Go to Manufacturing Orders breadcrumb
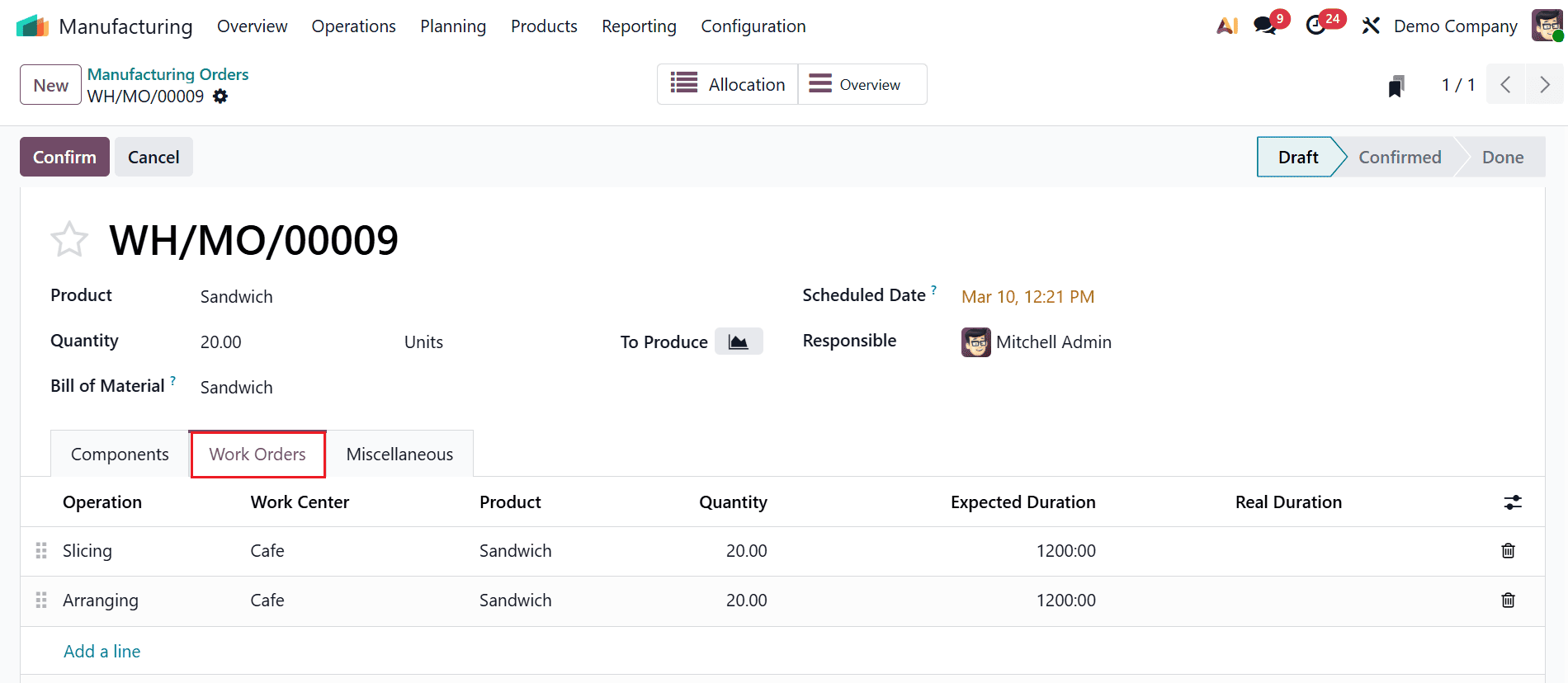 pyautogui.click(x=168, y=74)
